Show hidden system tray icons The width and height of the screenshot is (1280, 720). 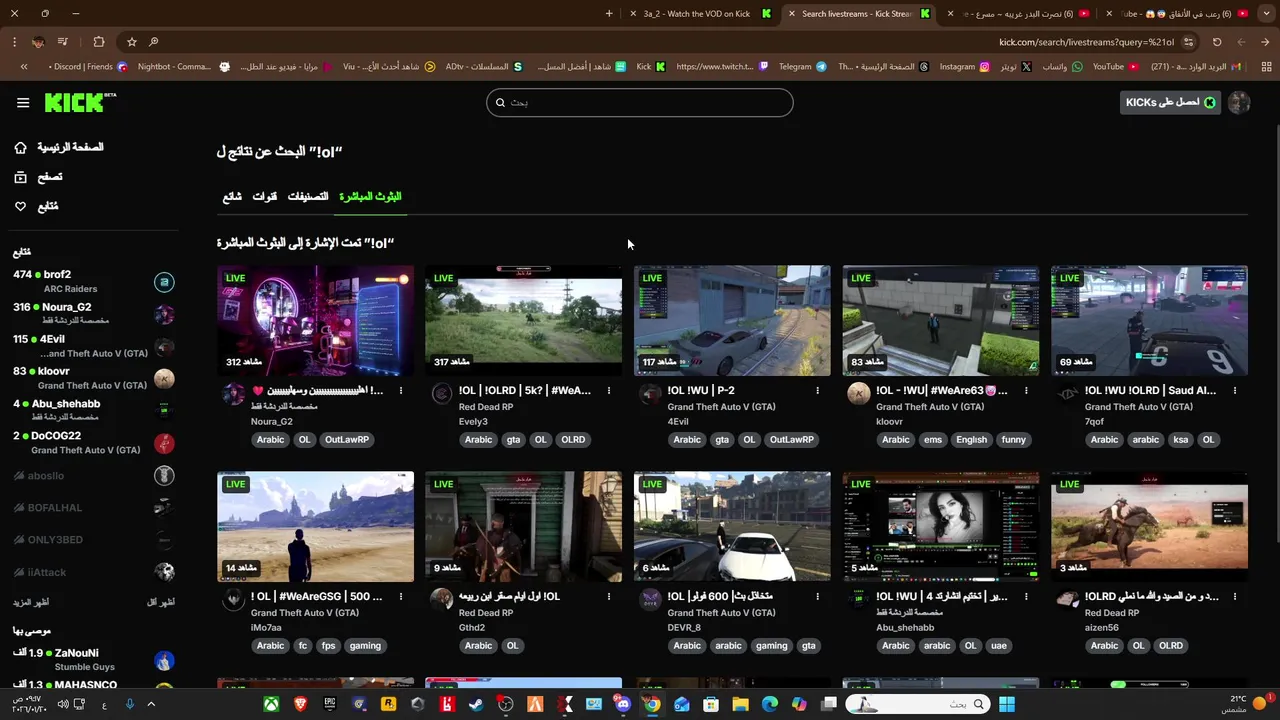tap(151, 704)
